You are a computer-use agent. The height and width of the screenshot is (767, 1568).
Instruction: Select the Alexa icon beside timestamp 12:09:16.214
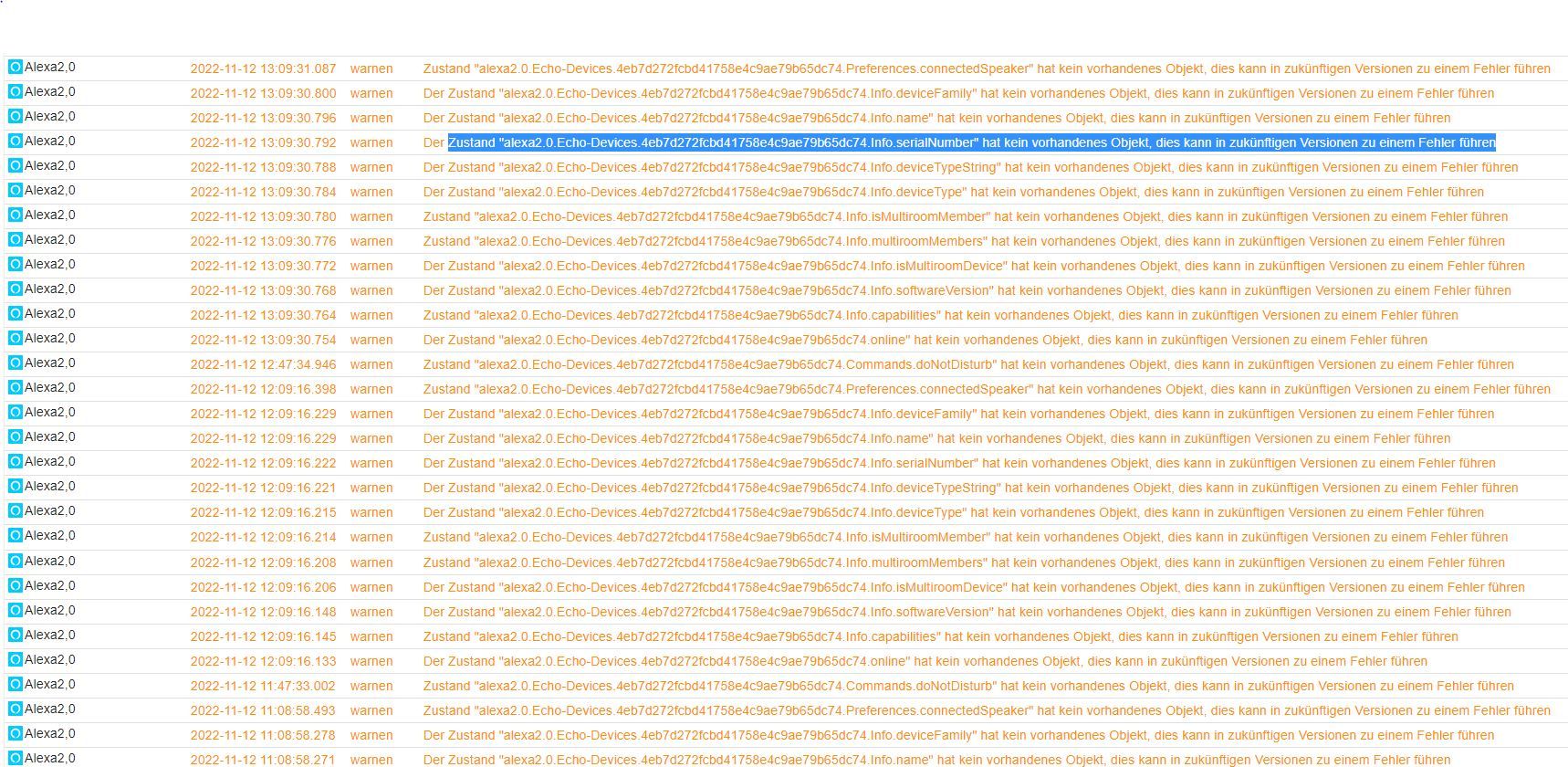[16, 535]
